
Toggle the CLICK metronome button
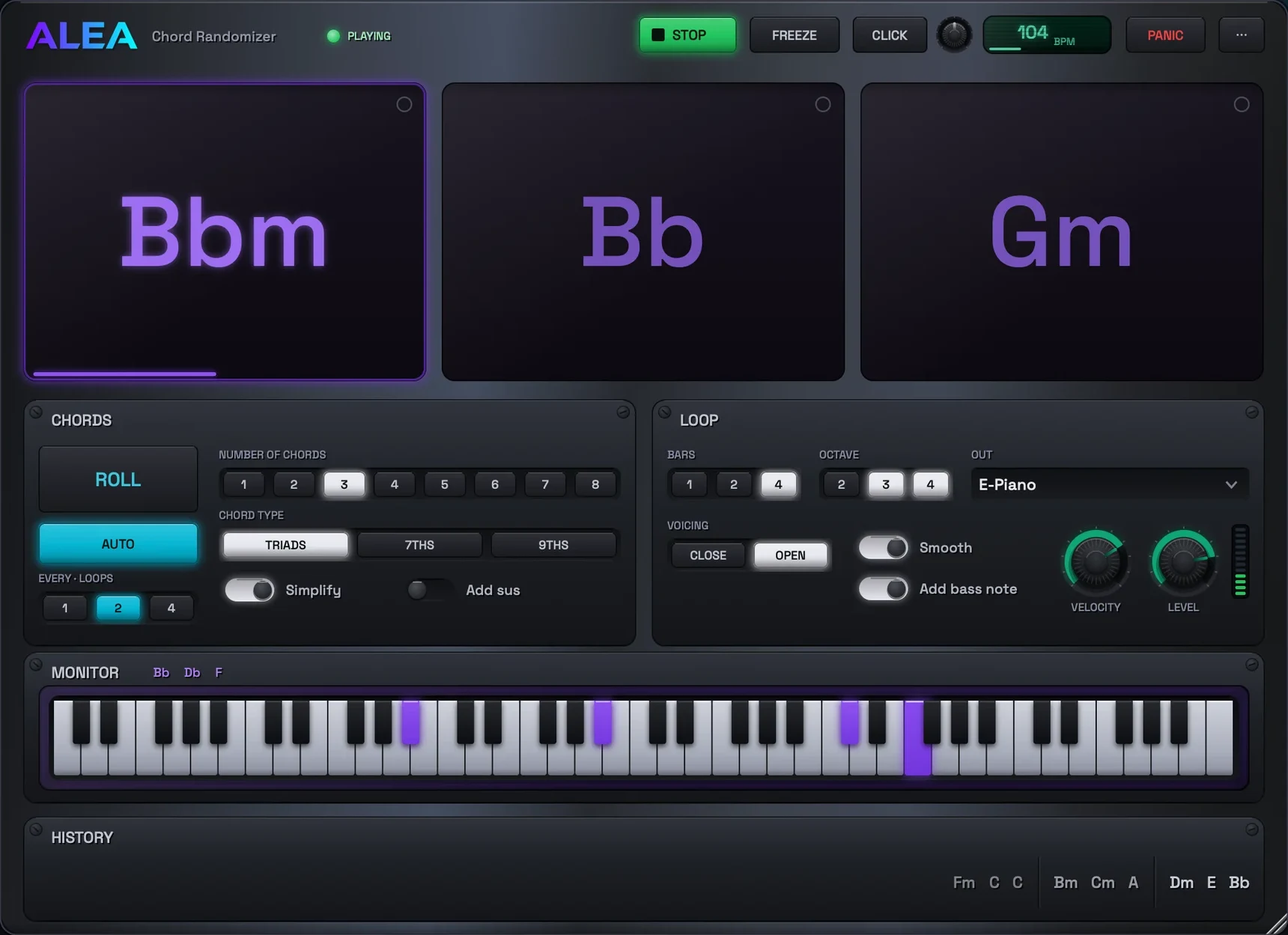pyautogui.click(x=889, y=35)
